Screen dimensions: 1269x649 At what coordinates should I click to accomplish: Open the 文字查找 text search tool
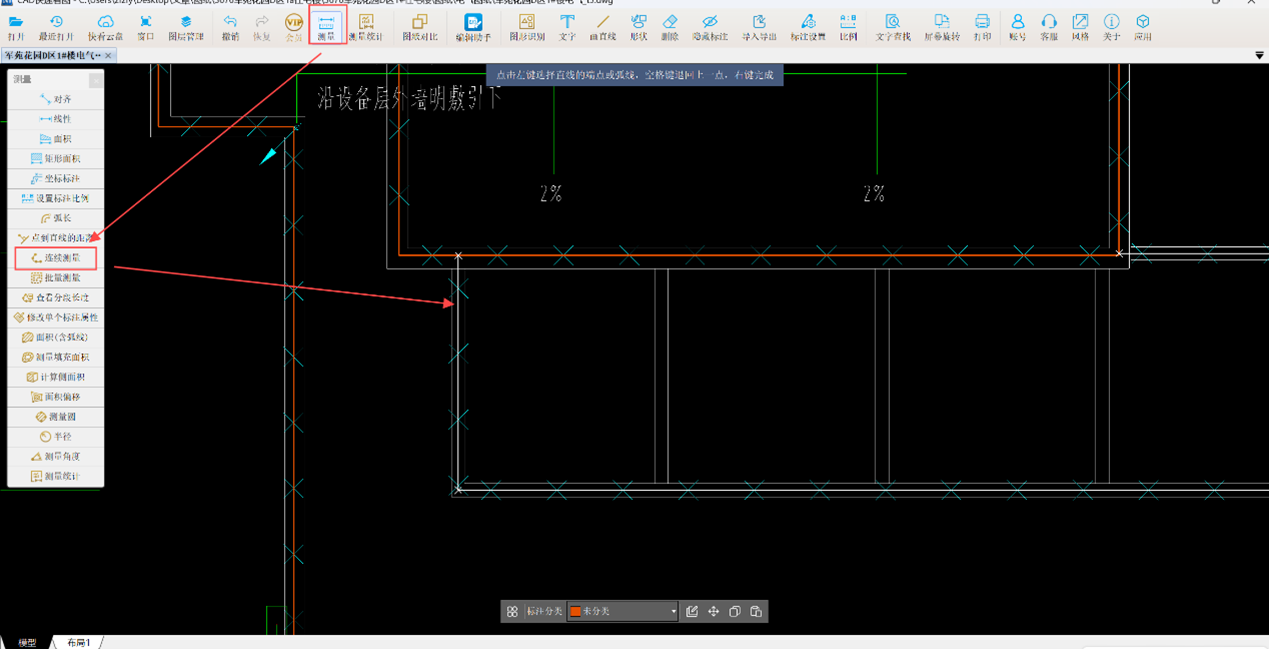[x=892, y=27]
